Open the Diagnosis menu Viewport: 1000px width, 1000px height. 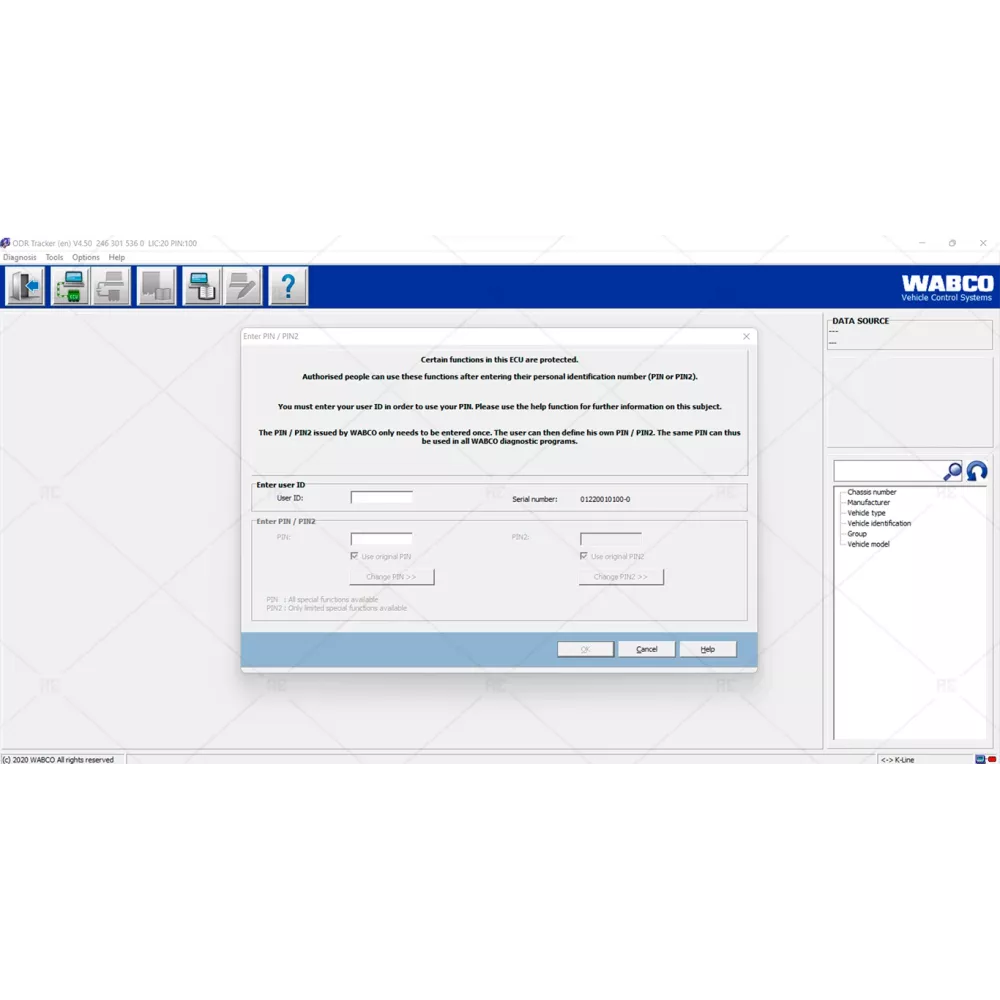[x=20, y=257]
